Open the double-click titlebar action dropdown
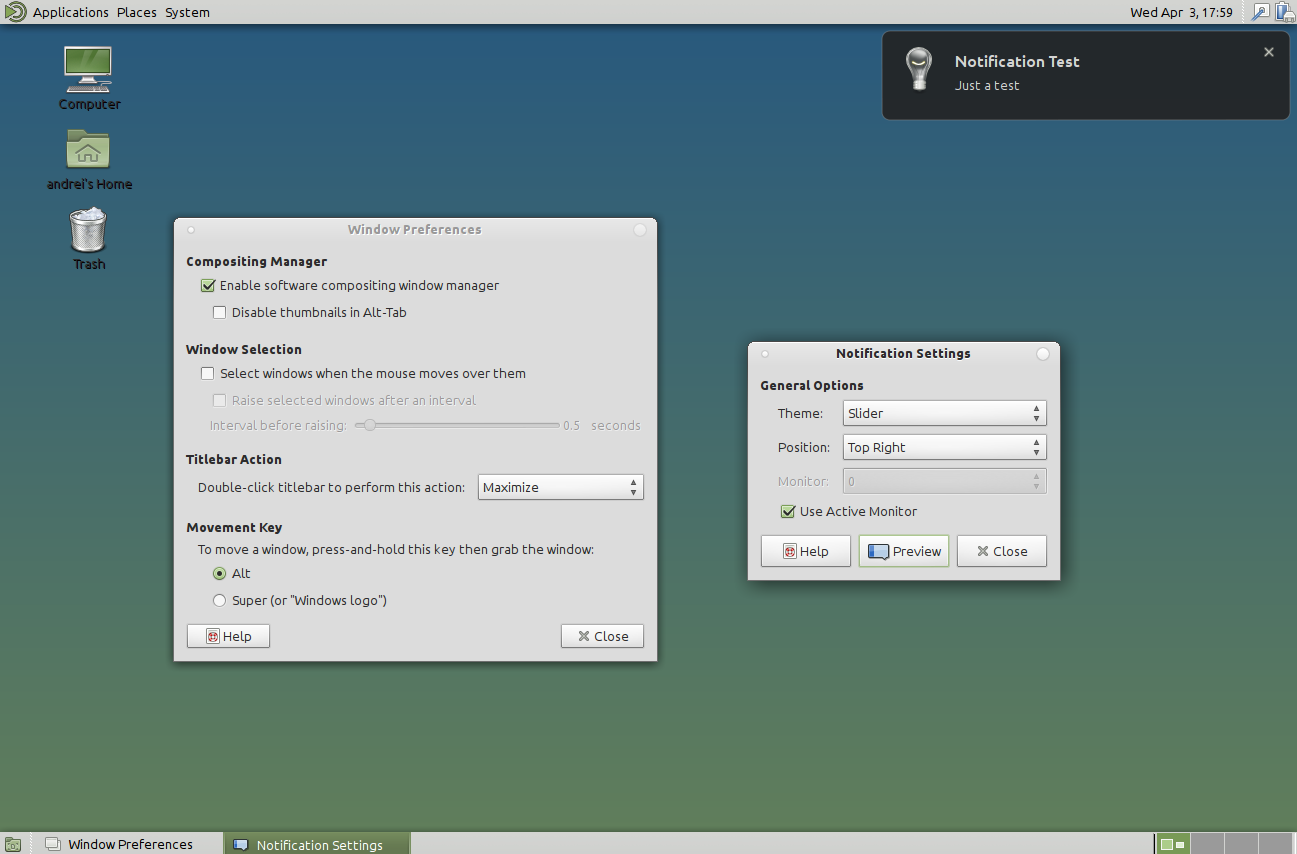The image size is (1297, 854). pos(560,487)
